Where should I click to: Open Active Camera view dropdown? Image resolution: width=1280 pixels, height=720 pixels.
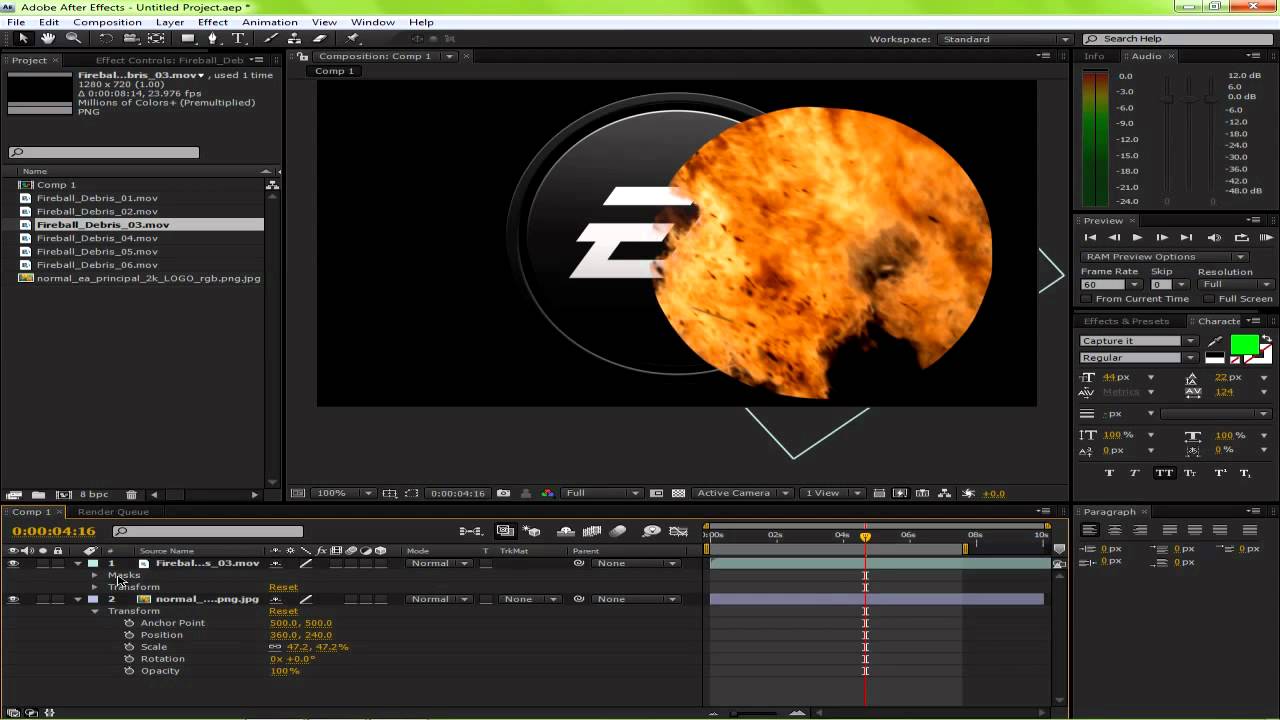coord(743,493)
